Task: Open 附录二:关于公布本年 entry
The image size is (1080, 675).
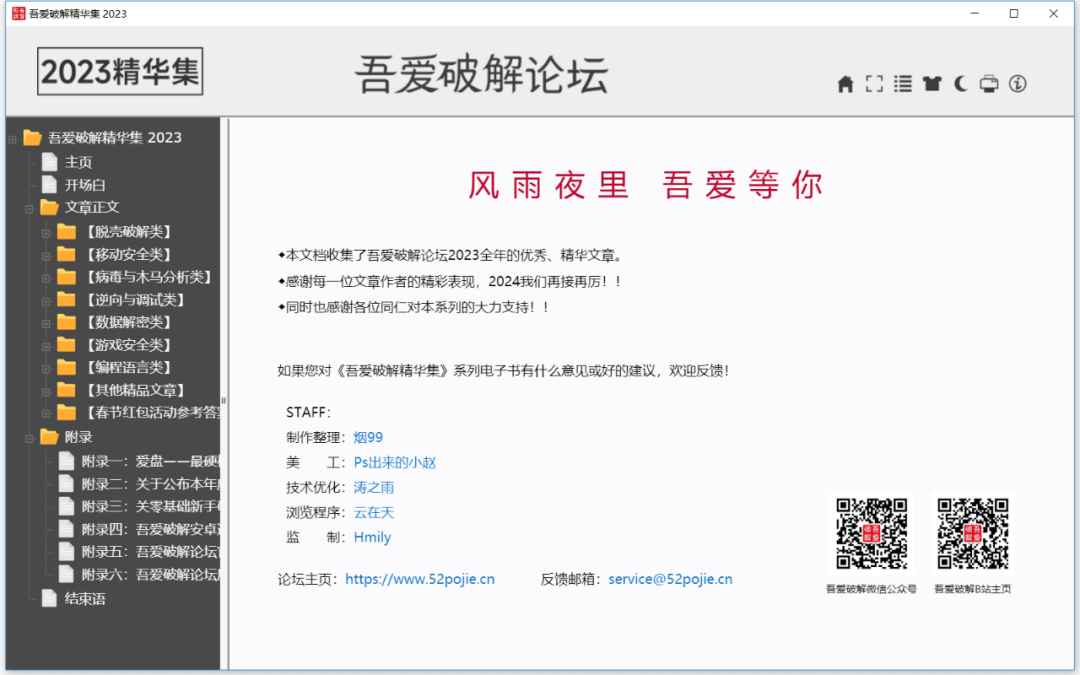Action: [150, 484]
